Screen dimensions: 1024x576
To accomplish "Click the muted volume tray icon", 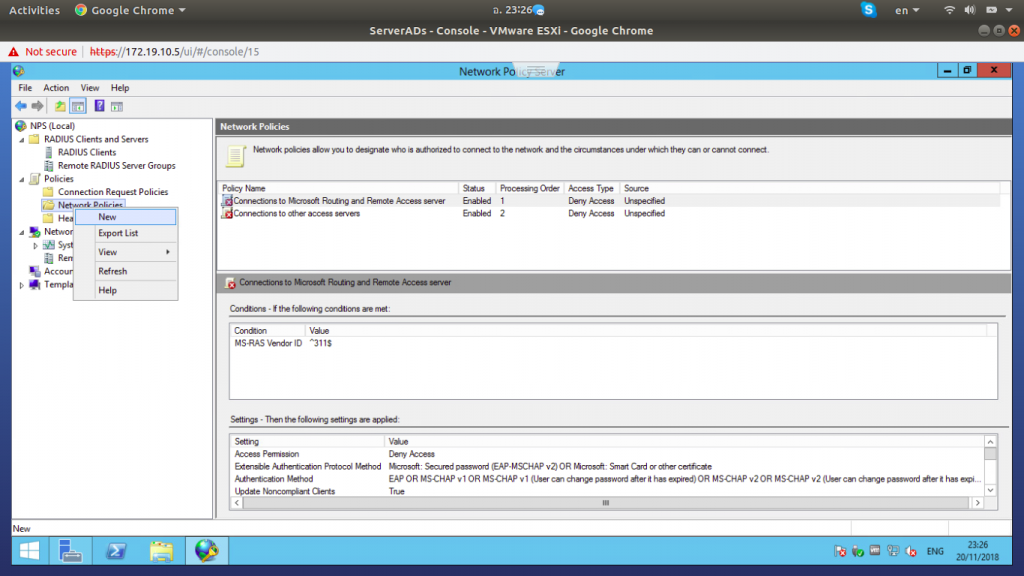I will [x=911, y=552].
